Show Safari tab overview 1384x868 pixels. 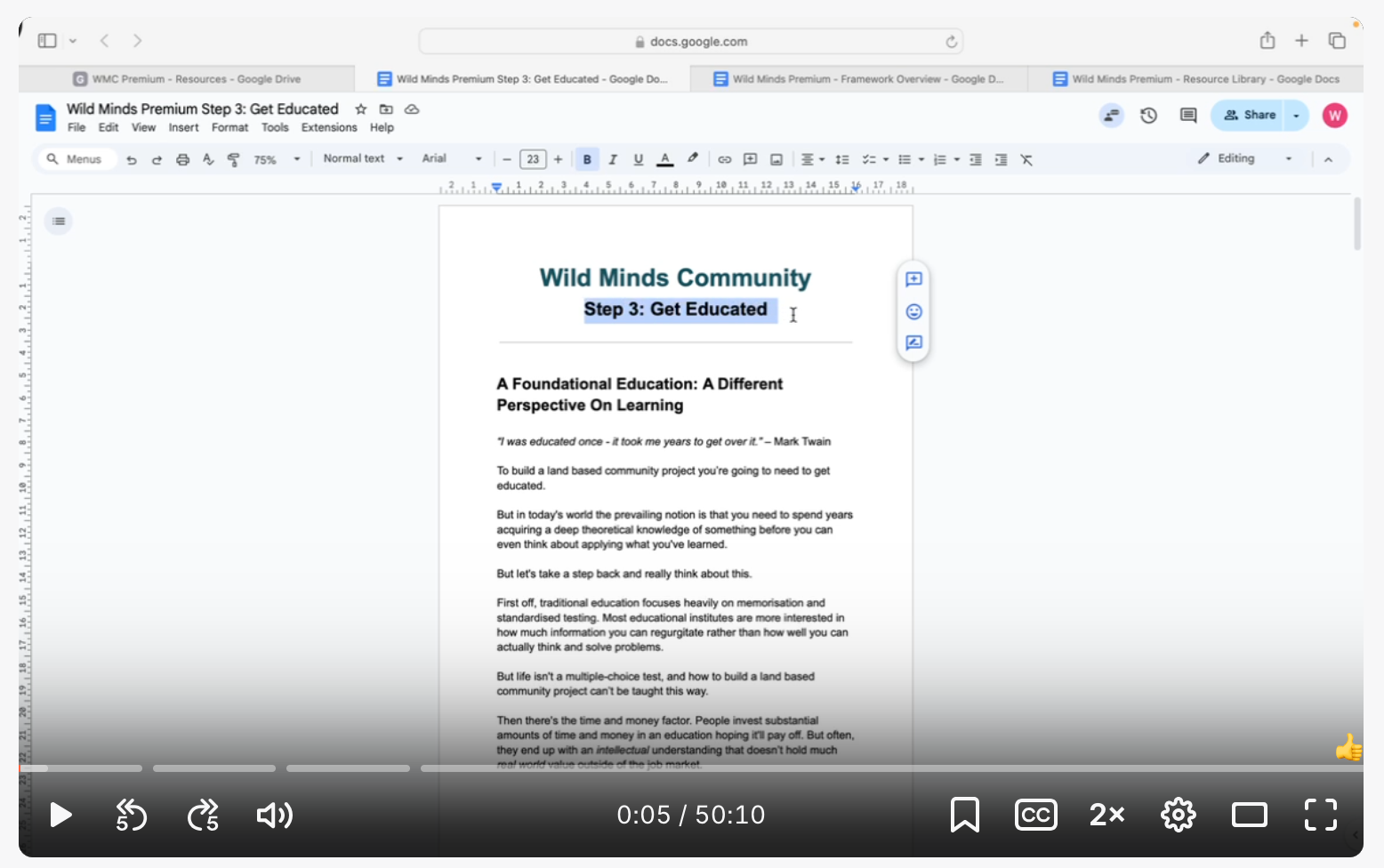(x=1337, y=40)
